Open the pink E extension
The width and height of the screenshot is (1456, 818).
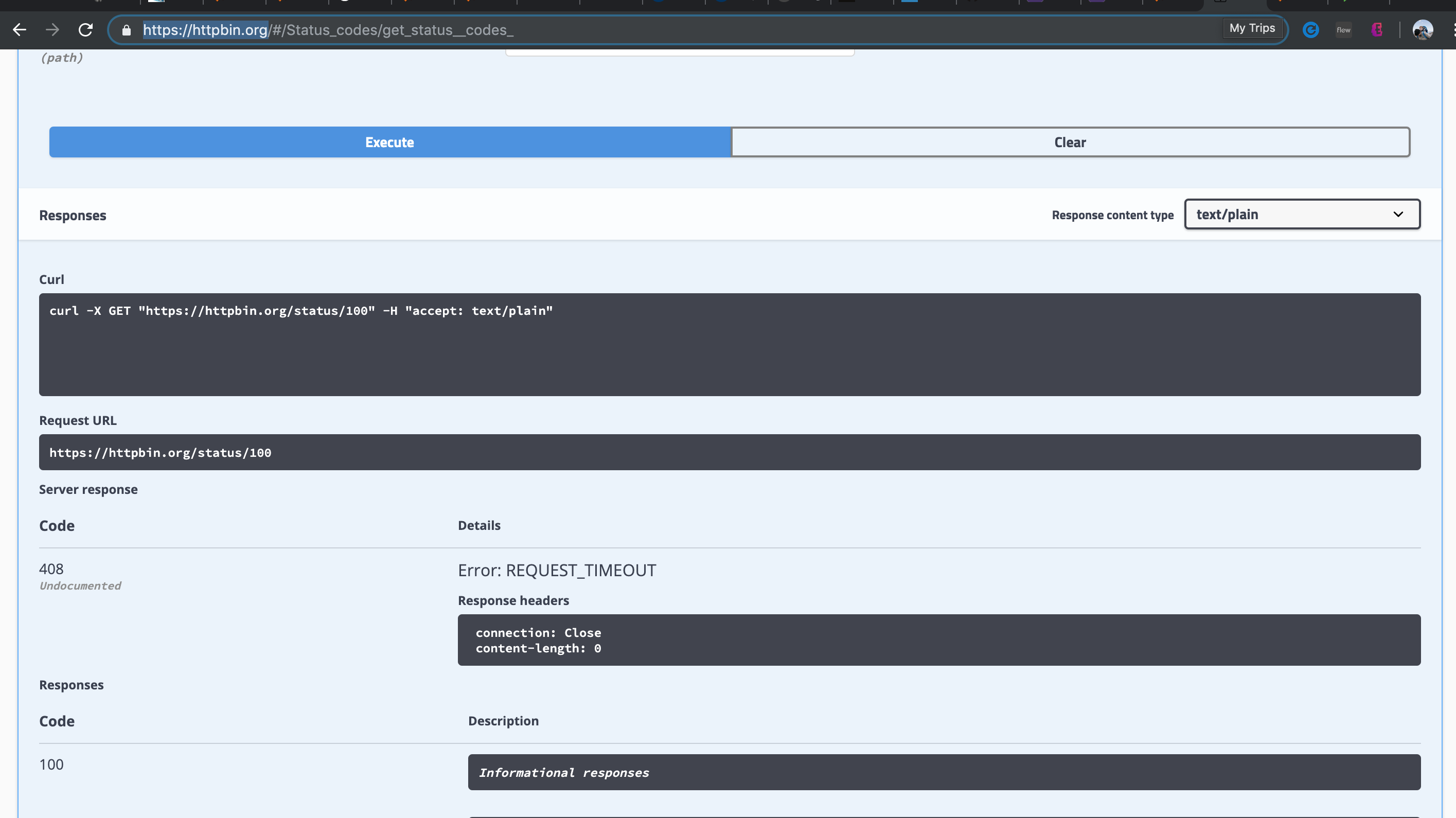coord(1377,29)
